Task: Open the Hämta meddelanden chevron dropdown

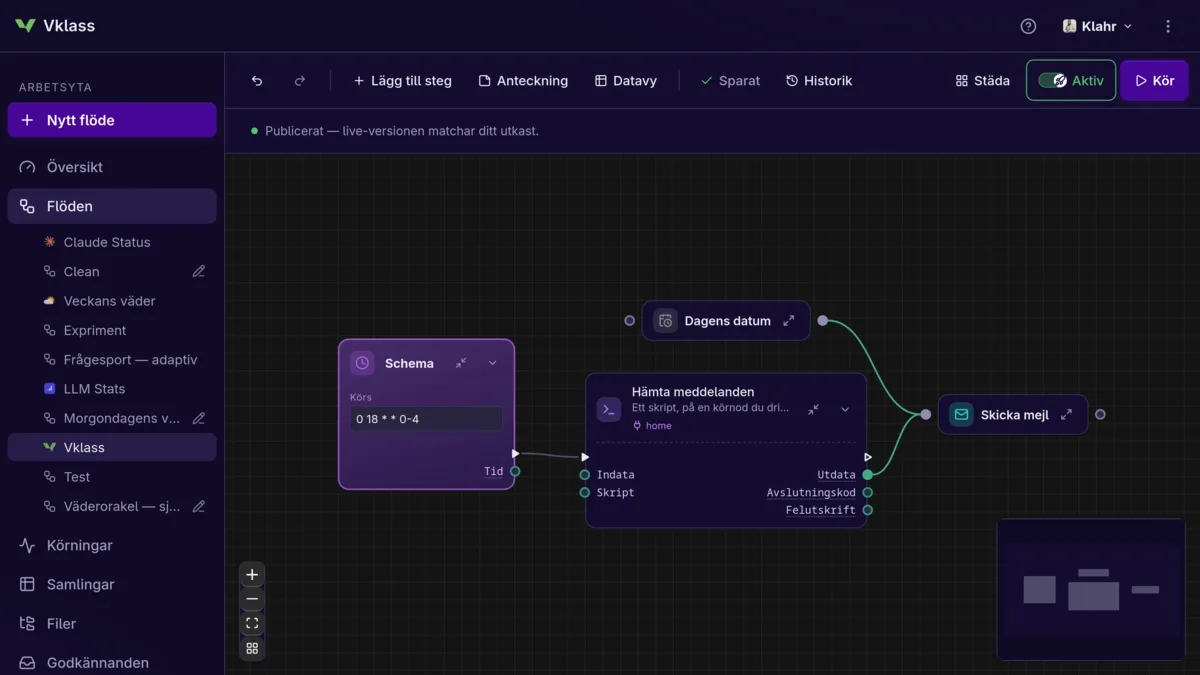Action: click(845, 409)
